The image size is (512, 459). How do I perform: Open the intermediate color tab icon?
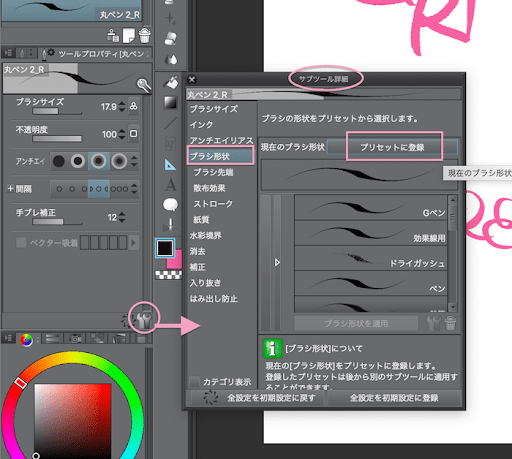pos(97,339)
